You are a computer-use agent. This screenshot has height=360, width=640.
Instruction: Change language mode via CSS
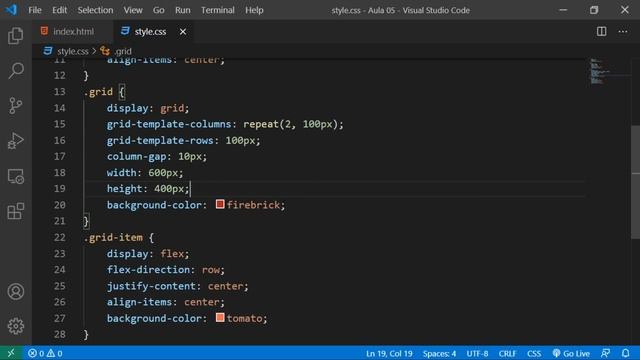534,353
